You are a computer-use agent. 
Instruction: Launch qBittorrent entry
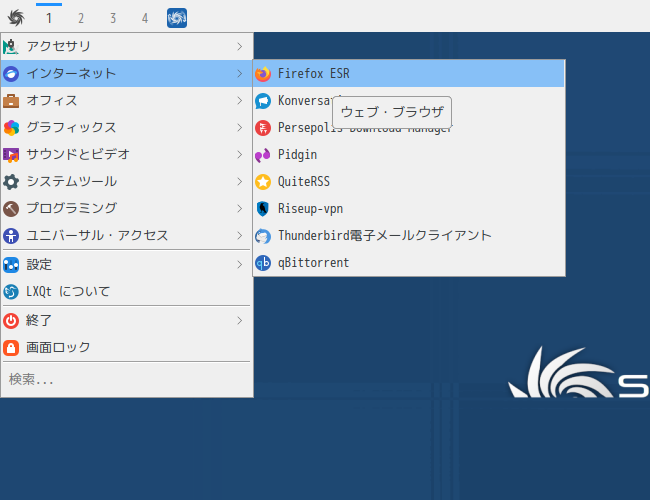click(x=409, y=262)
